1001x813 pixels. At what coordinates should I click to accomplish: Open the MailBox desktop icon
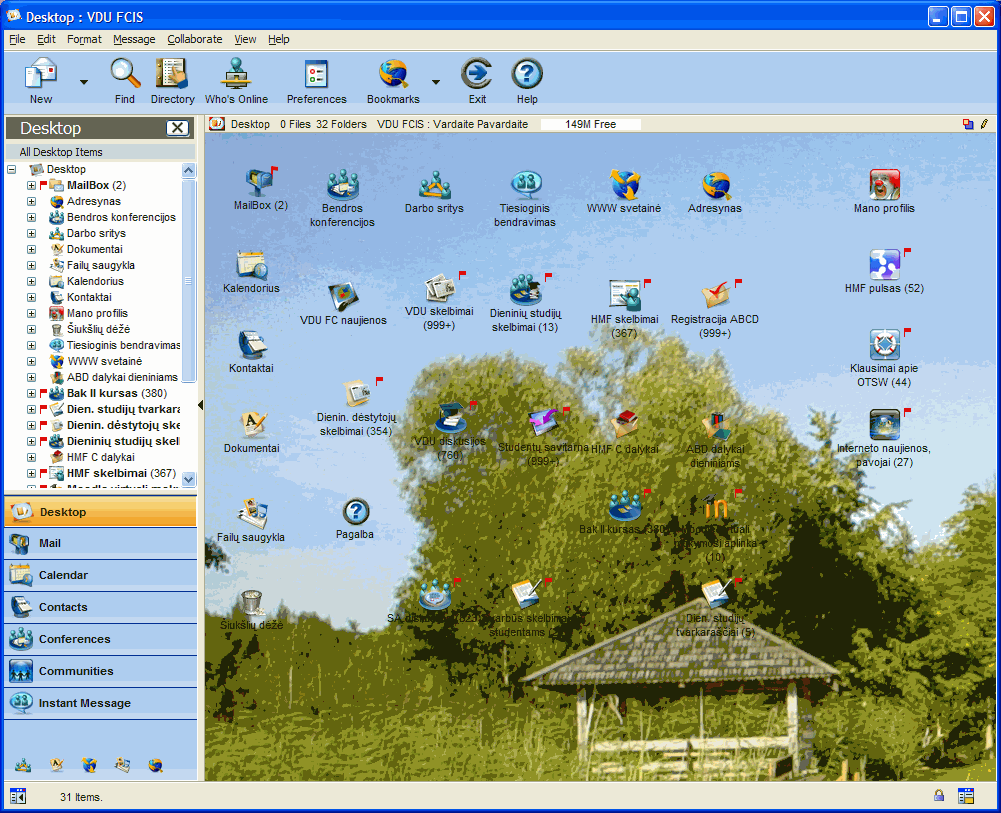point(260,184)
